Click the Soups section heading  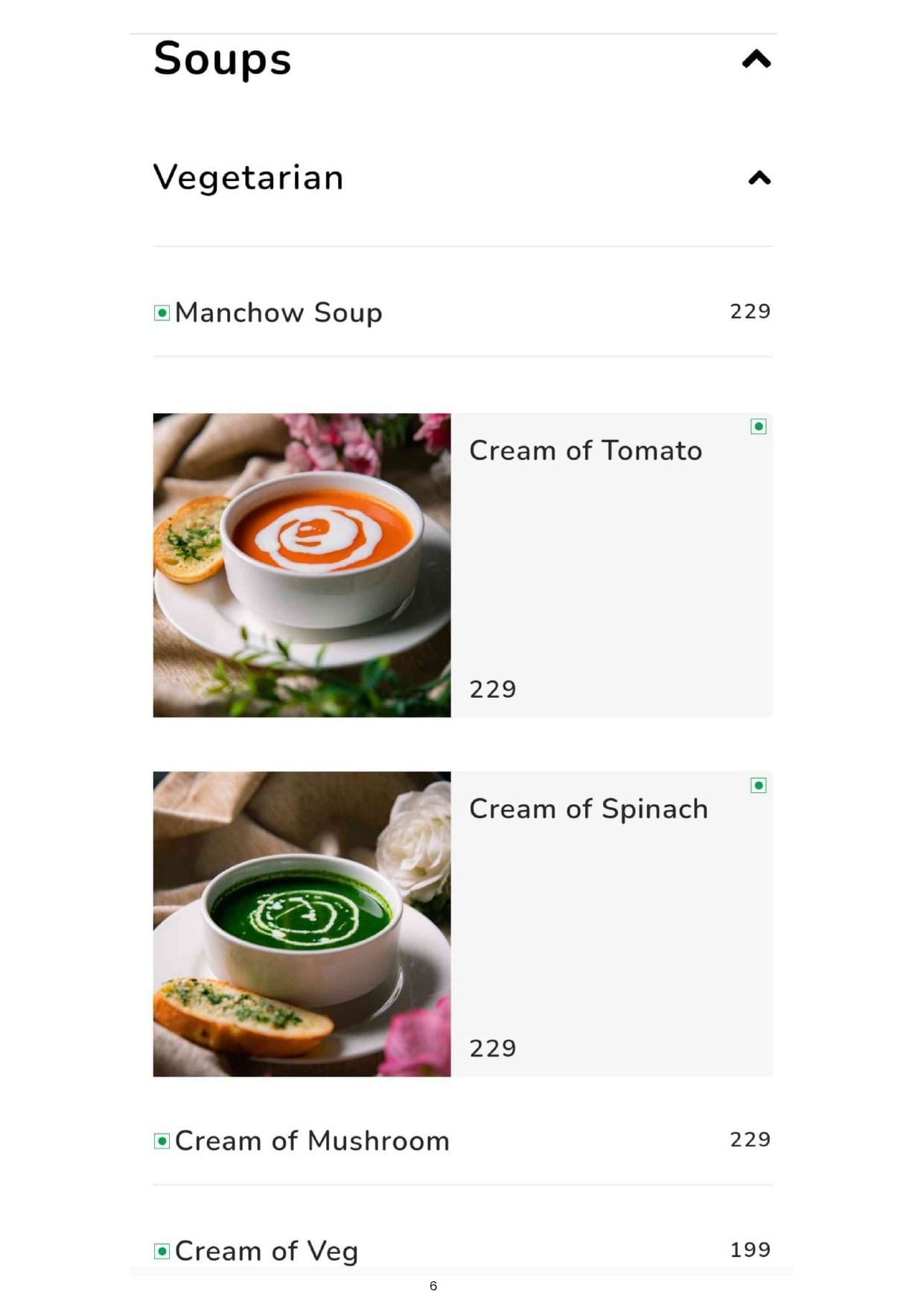pos(222,59)
